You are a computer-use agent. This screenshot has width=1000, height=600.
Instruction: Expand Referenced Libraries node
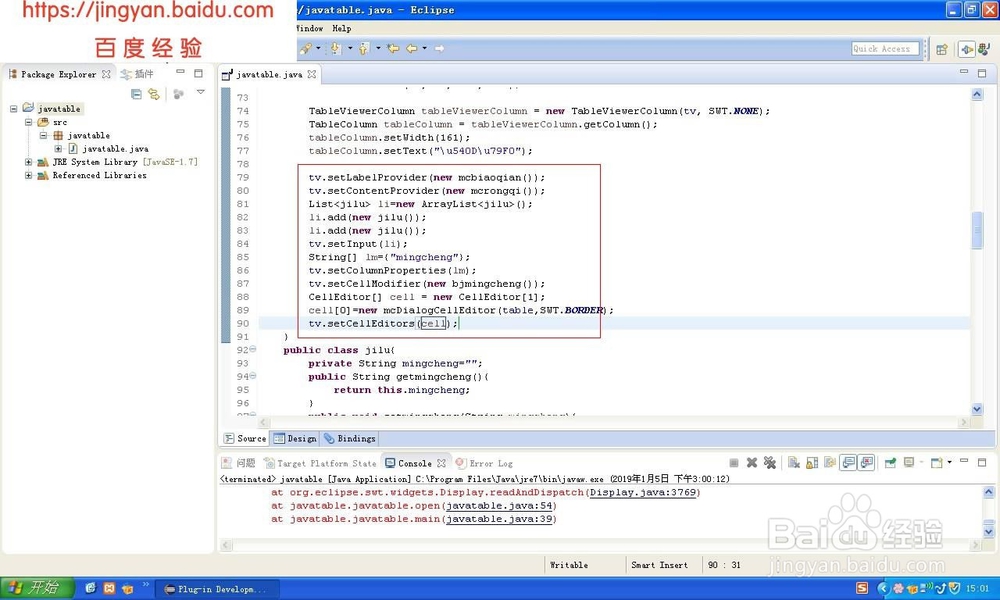[28, 175]
